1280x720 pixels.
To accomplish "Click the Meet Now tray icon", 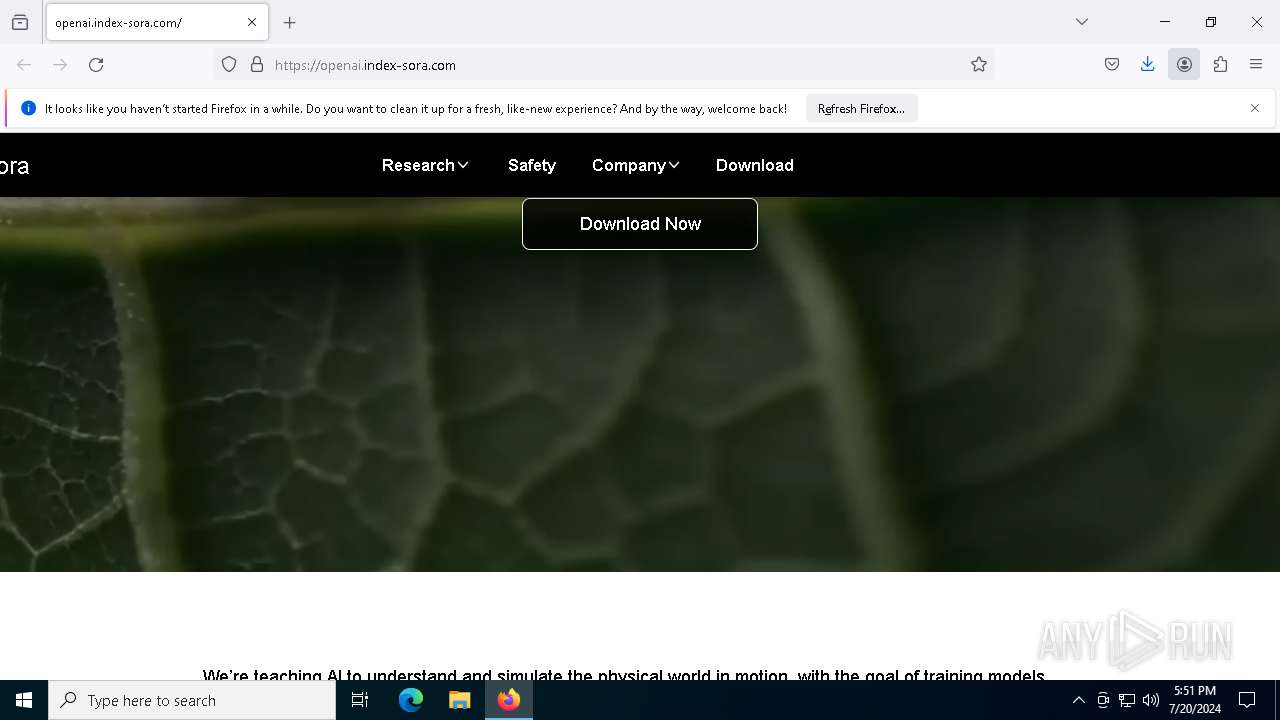I will 1103,700.
